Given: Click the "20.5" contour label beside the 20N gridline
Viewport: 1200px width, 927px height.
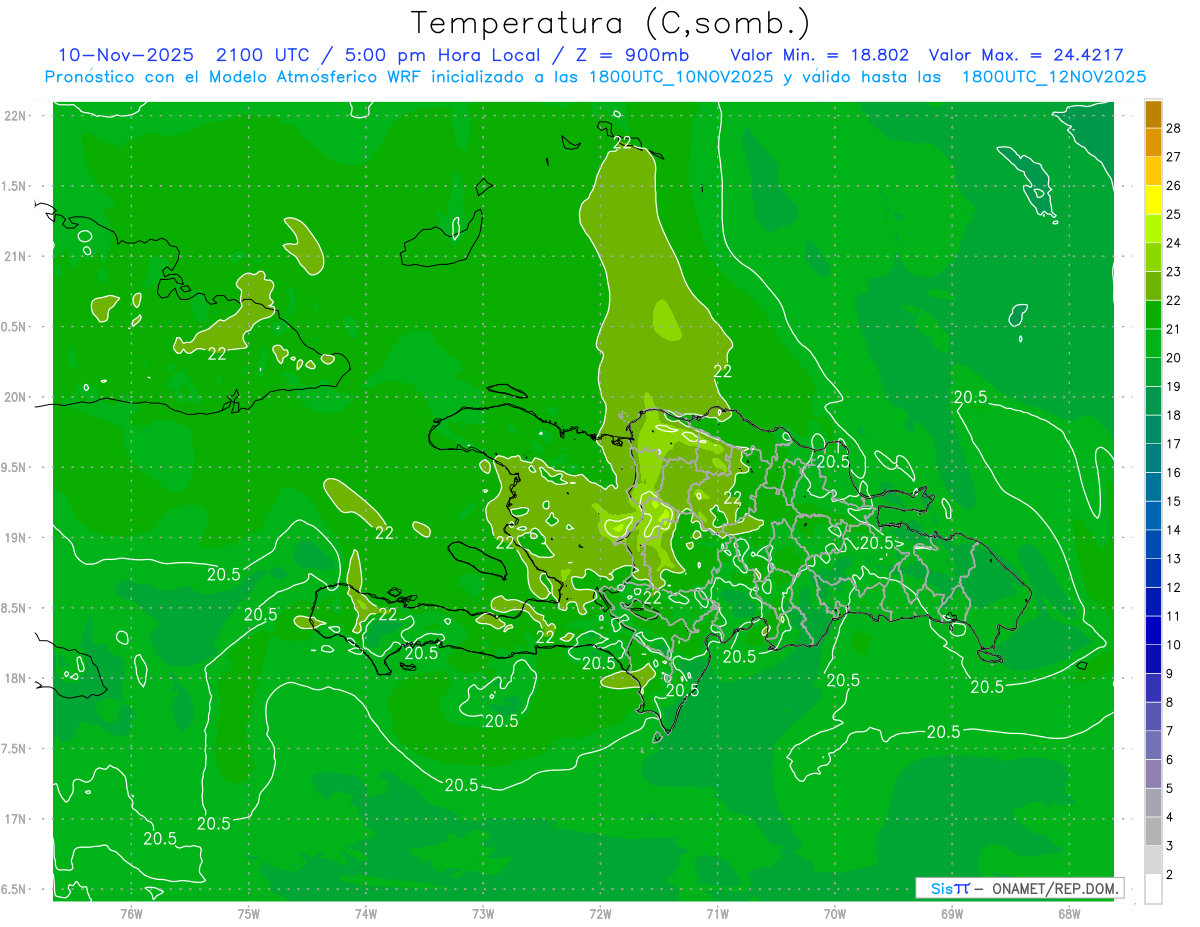Looking at the screenshot, I should pos(970,397).
